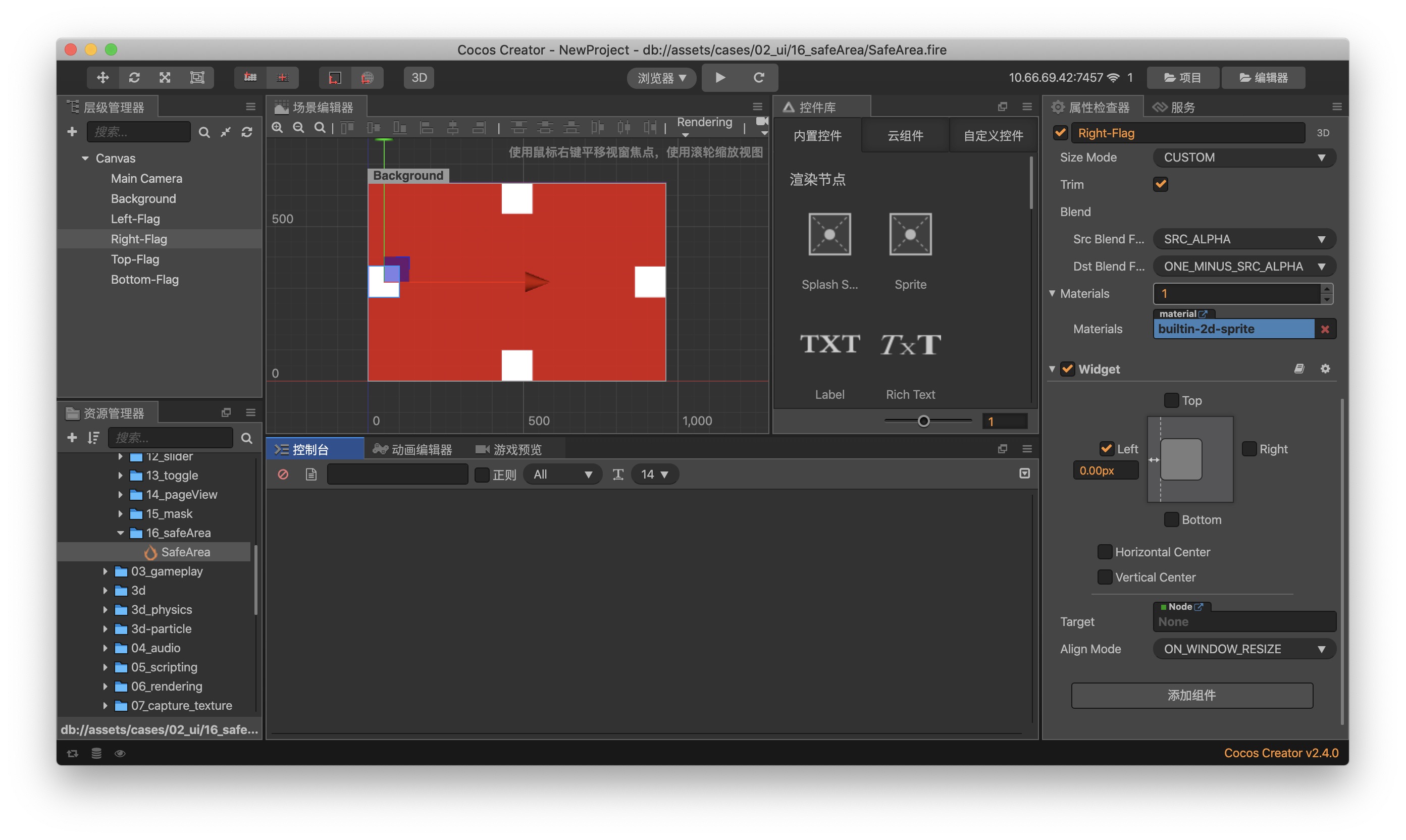Toggle the Trim checkbox
1406x840 pixels.
pos(1160,185)
